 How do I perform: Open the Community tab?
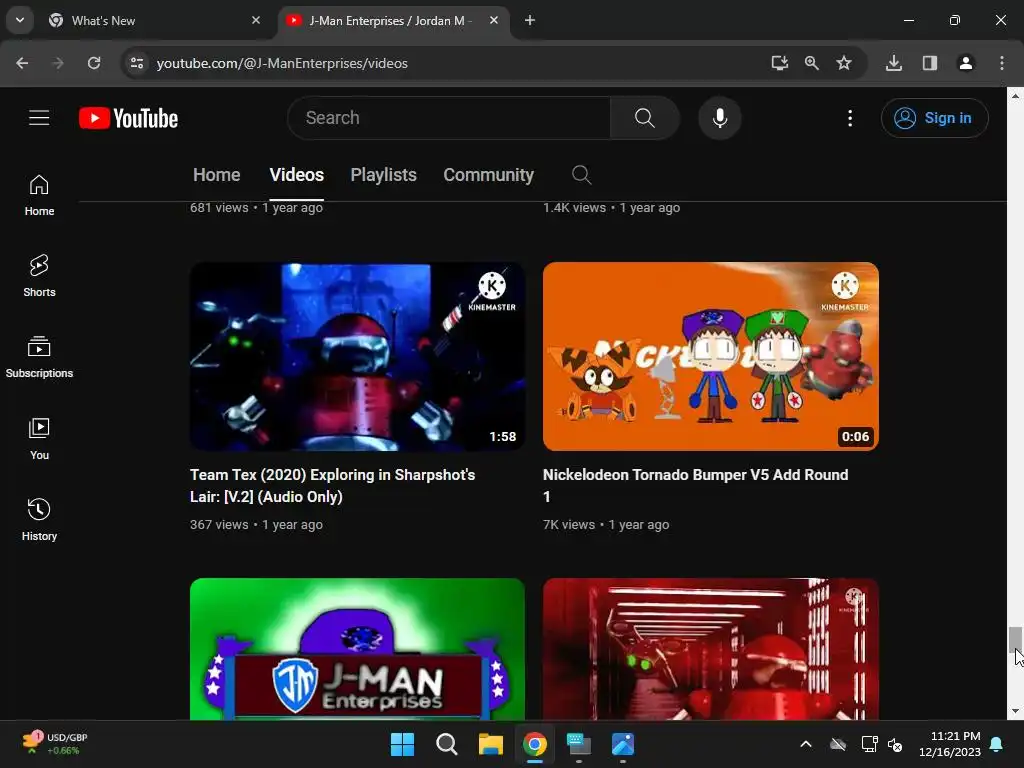tap(488, 174)
